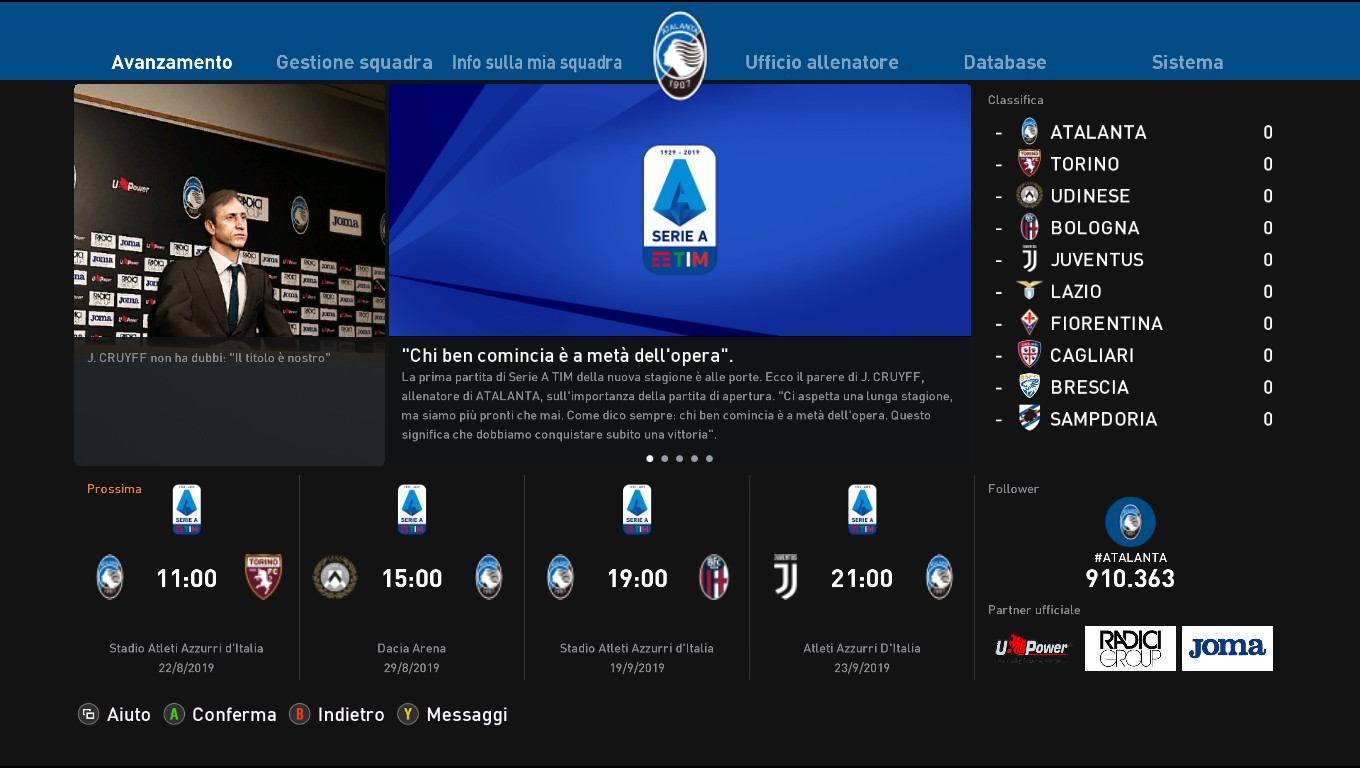The height and width of the screenshot is (768, 1360).
Task: Click the 11:00 kickoff time
Action: pos(187,578)
